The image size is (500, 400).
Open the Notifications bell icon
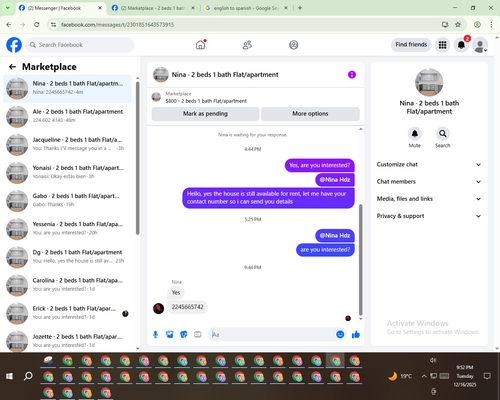click(x=461, y=45)
